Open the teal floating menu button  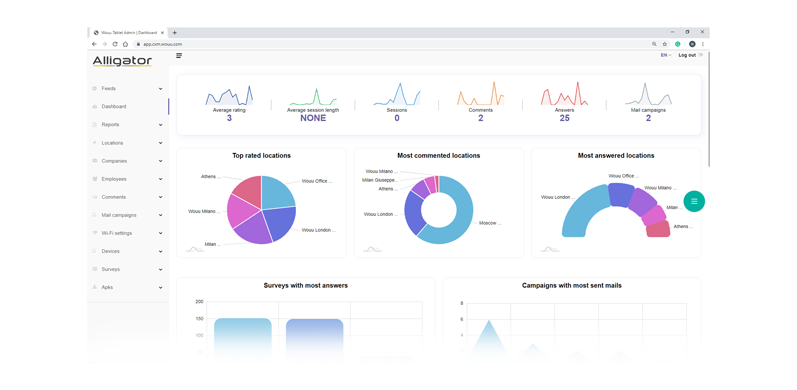tap(694, 201)
